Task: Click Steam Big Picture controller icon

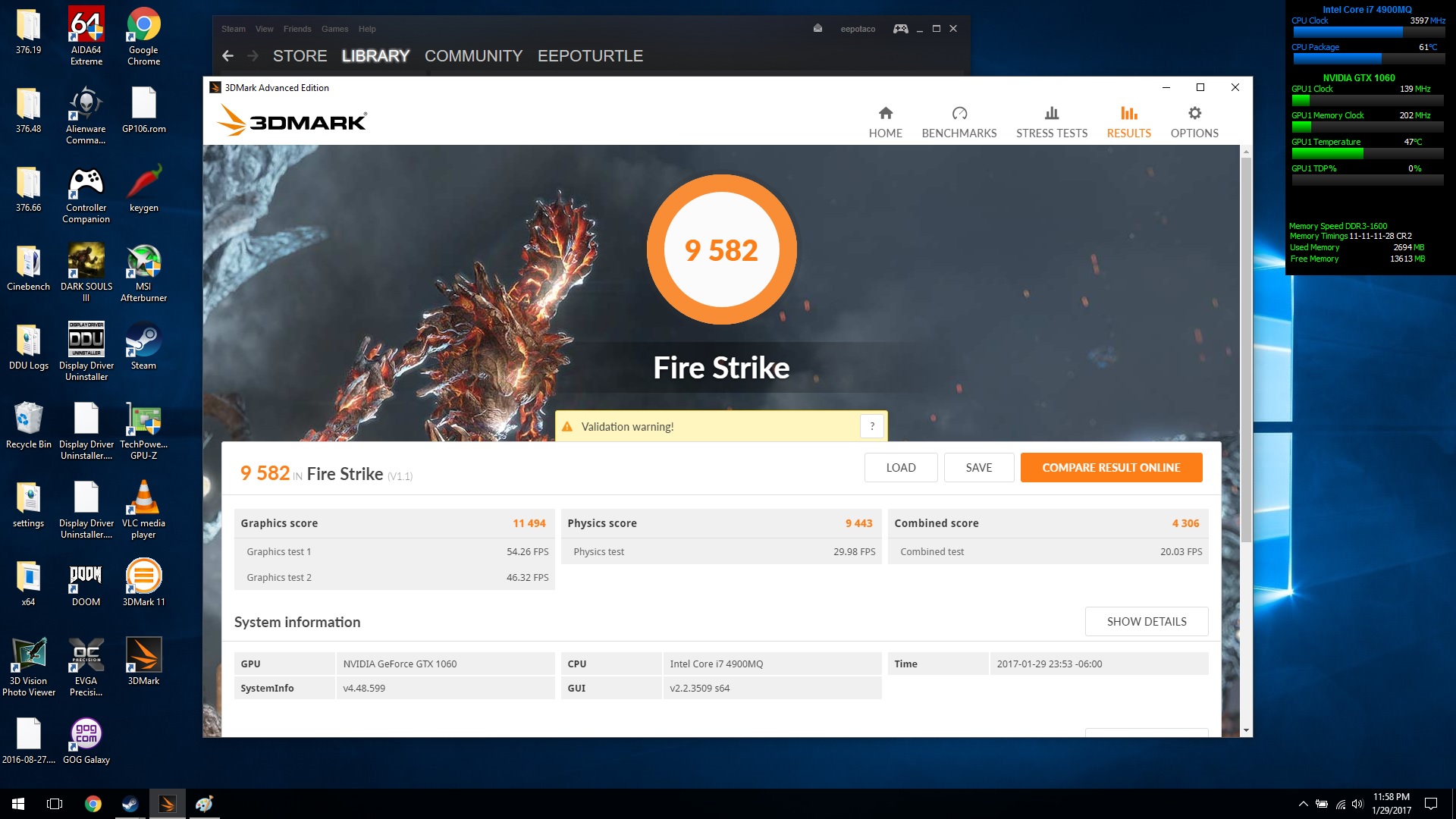Action: point(900,29)
